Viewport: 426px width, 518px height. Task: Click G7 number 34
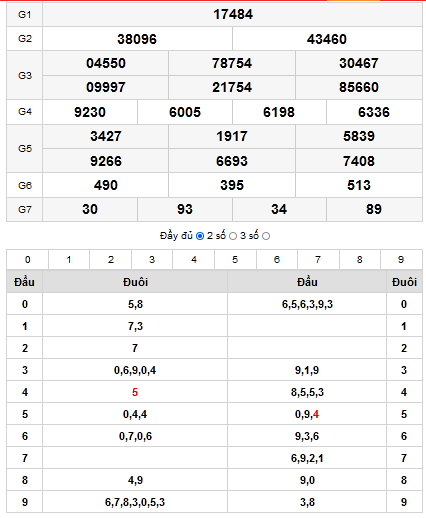pos(279,209)
